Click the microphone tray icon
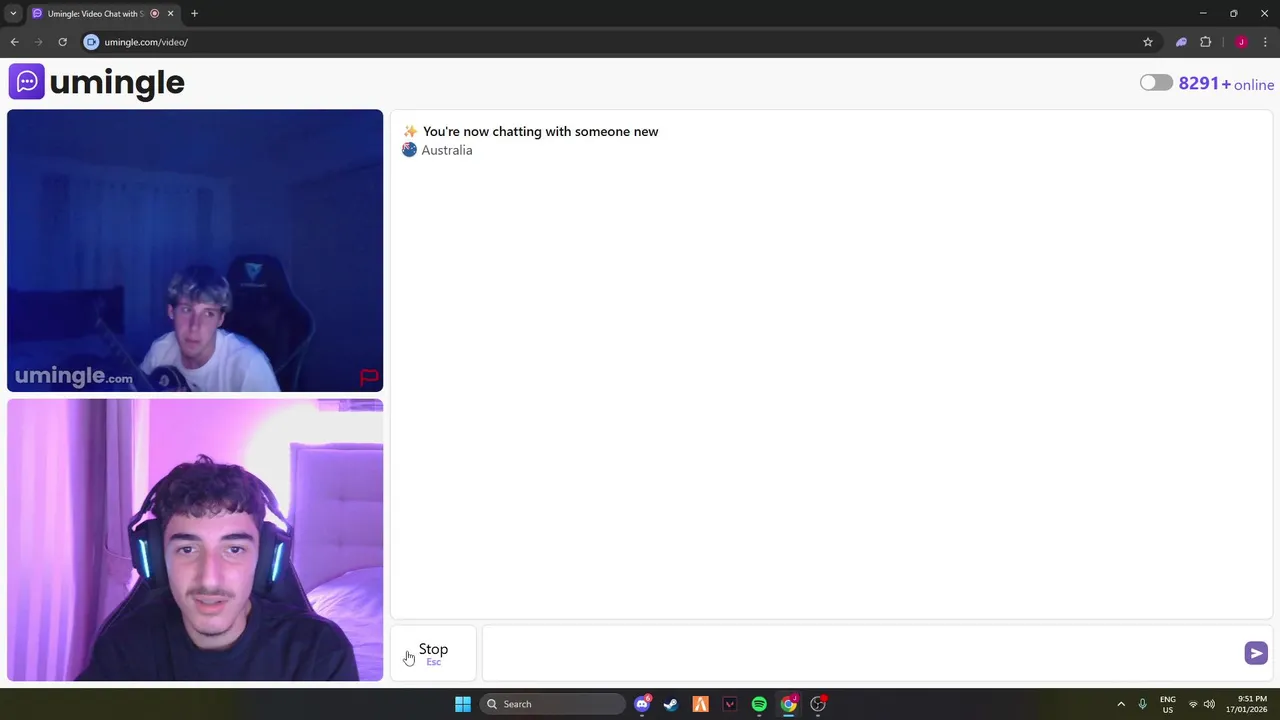 coord(1142,704)
